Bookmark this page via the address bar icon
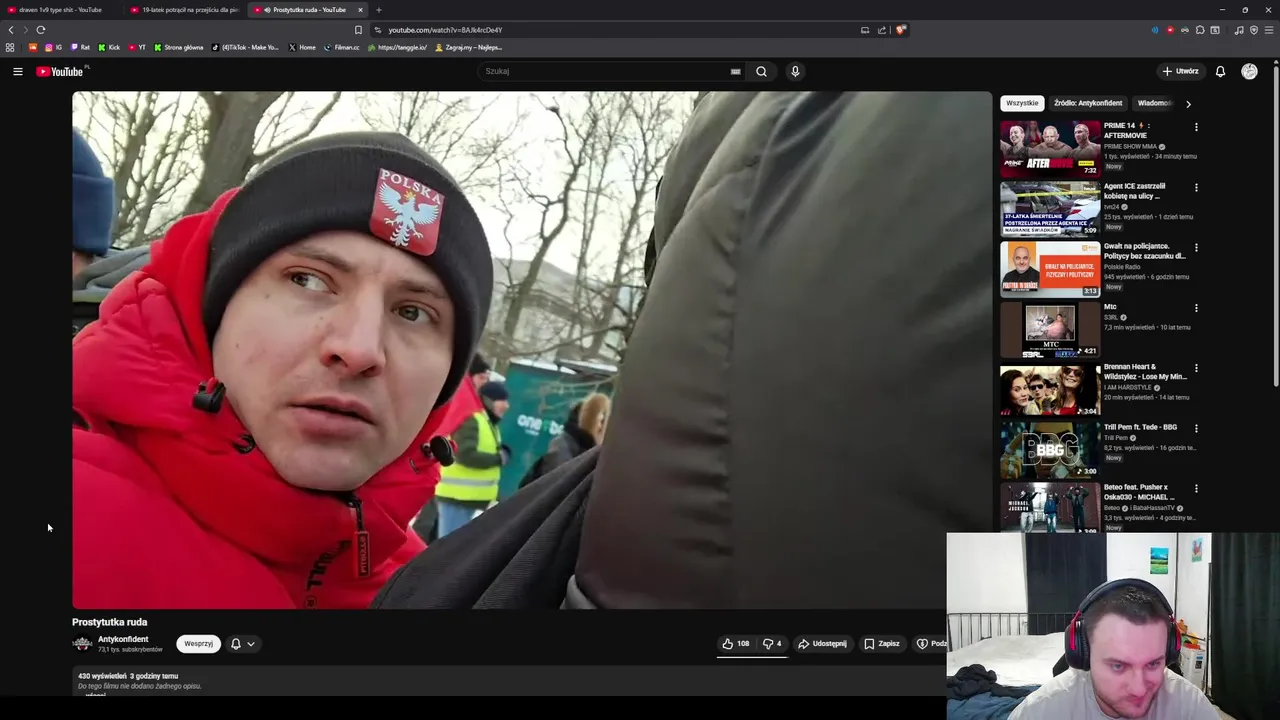Image resolution: width=1280 pixels, height=720 pixels. [358, 30]
